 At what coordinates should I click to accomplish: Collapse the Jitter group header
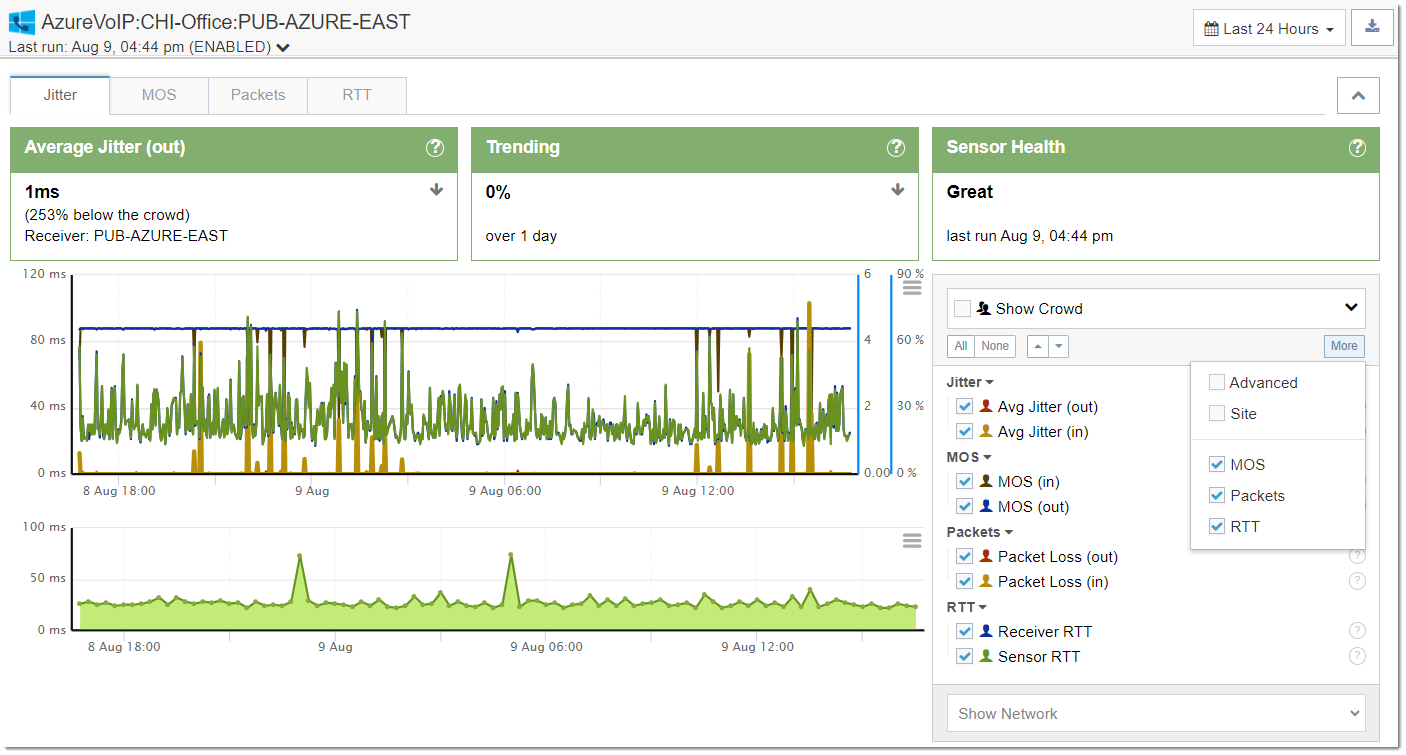970,382
